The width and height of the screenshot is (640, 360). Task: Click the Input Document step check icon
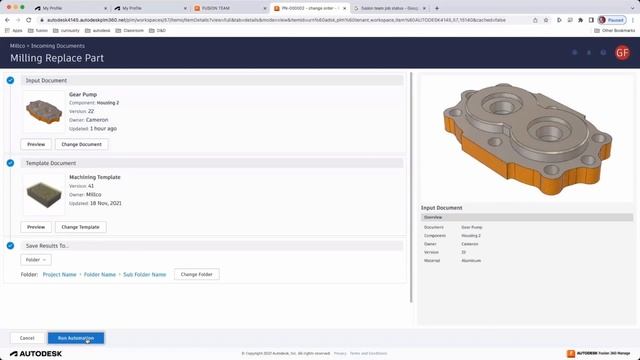click(10, 80)
